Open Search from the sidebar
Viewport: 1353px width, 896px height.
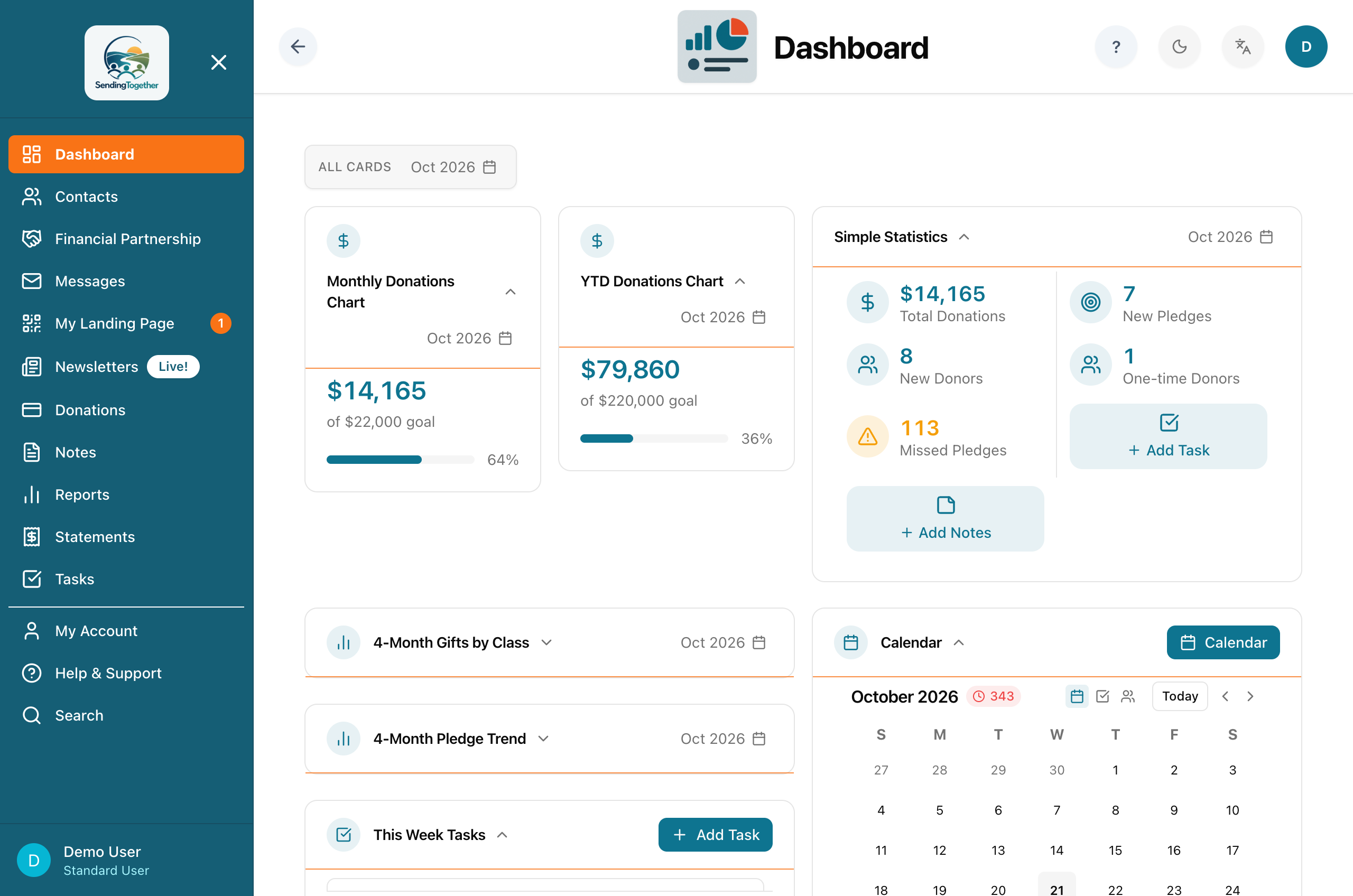point(126,715)
